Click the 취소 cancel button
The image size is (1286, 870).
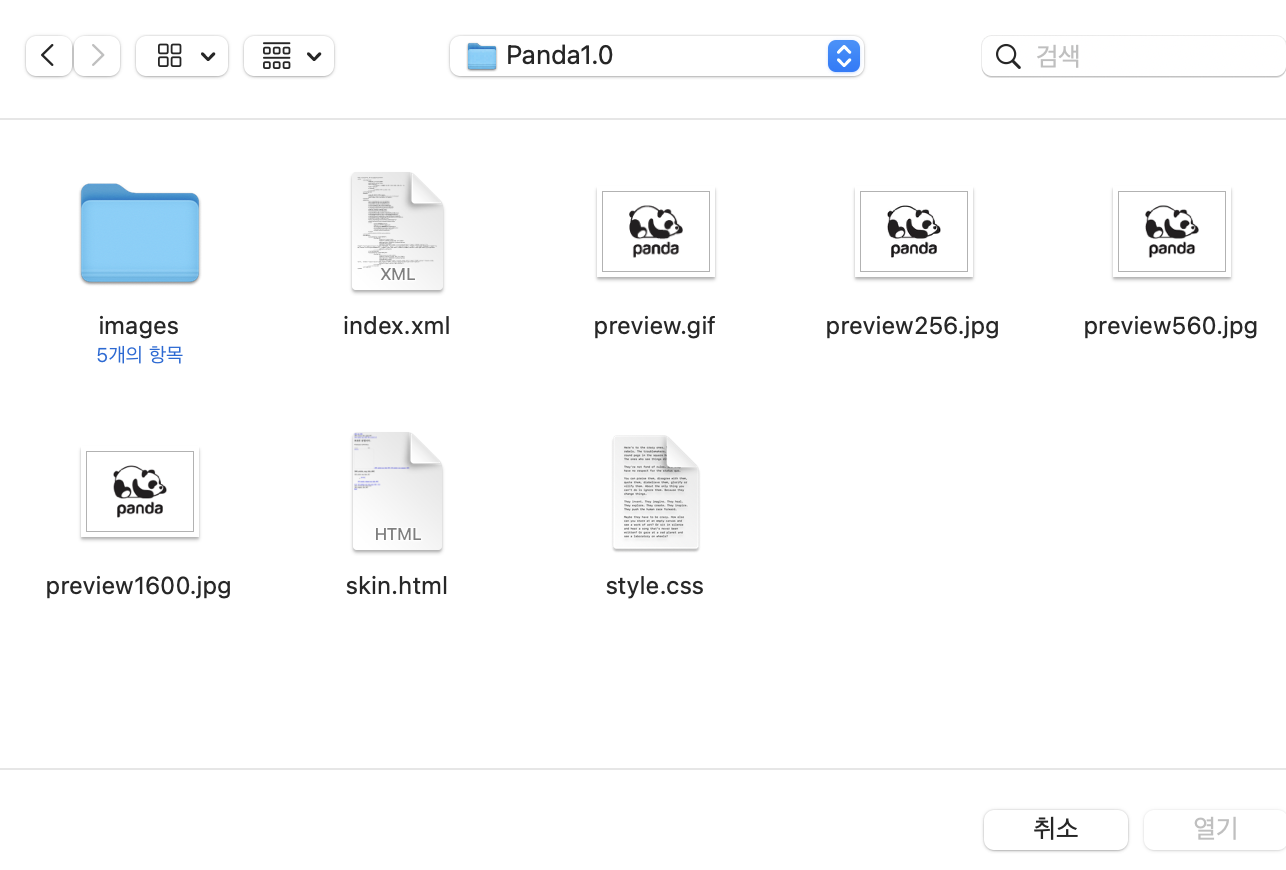tap(1056, 829)
